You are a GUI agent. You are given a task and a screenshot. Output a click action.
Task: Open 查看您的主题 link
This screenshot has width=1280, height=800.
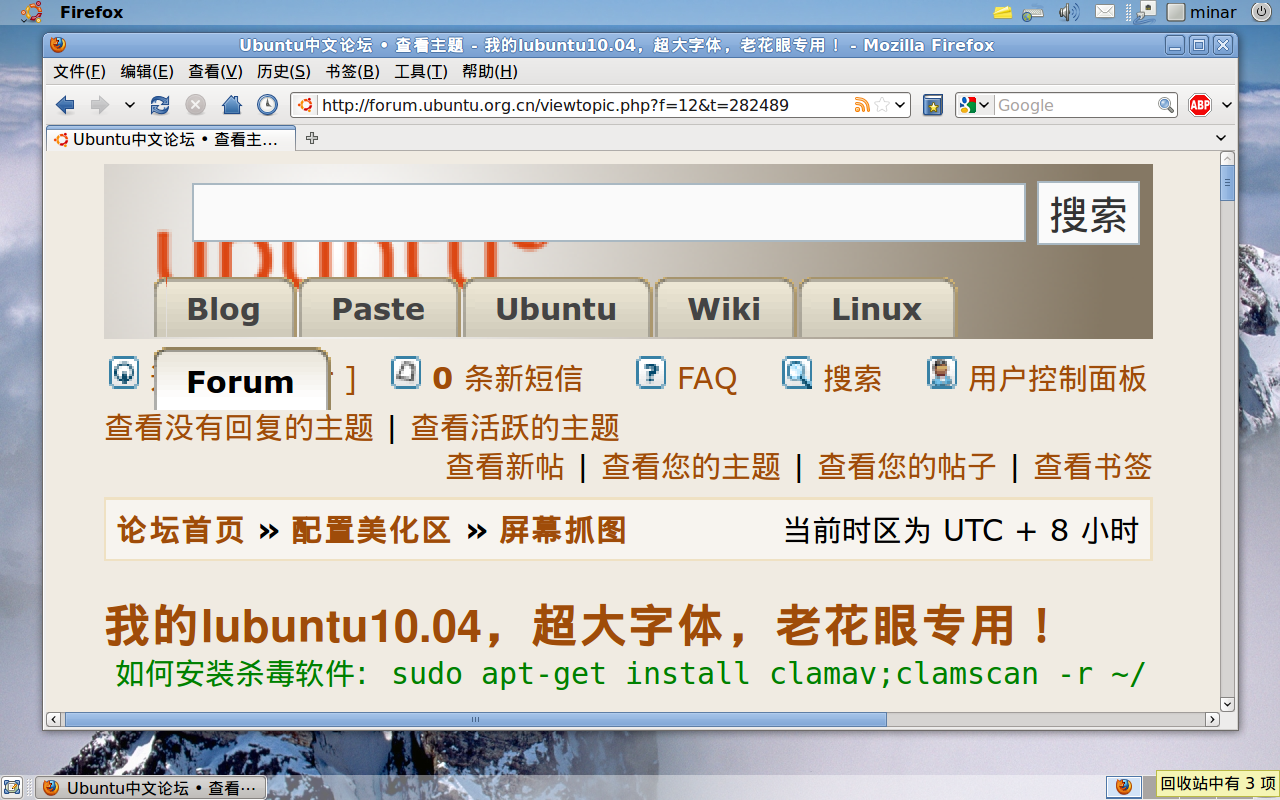[x=691, y=466]
